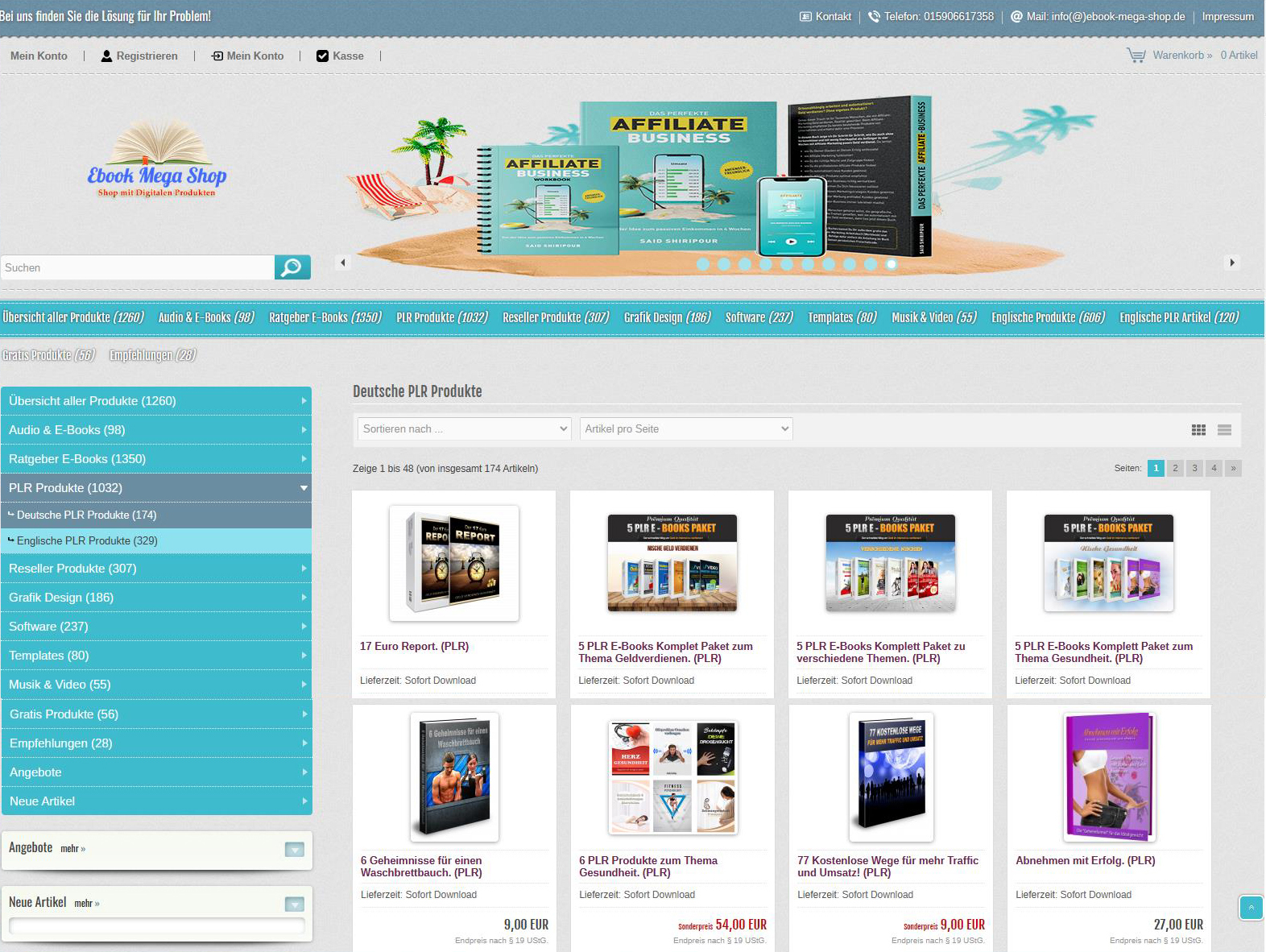Open Englische Produkte (606) top menu
The height and width of the screenshot is (952, 1266).
point(1048,317)
